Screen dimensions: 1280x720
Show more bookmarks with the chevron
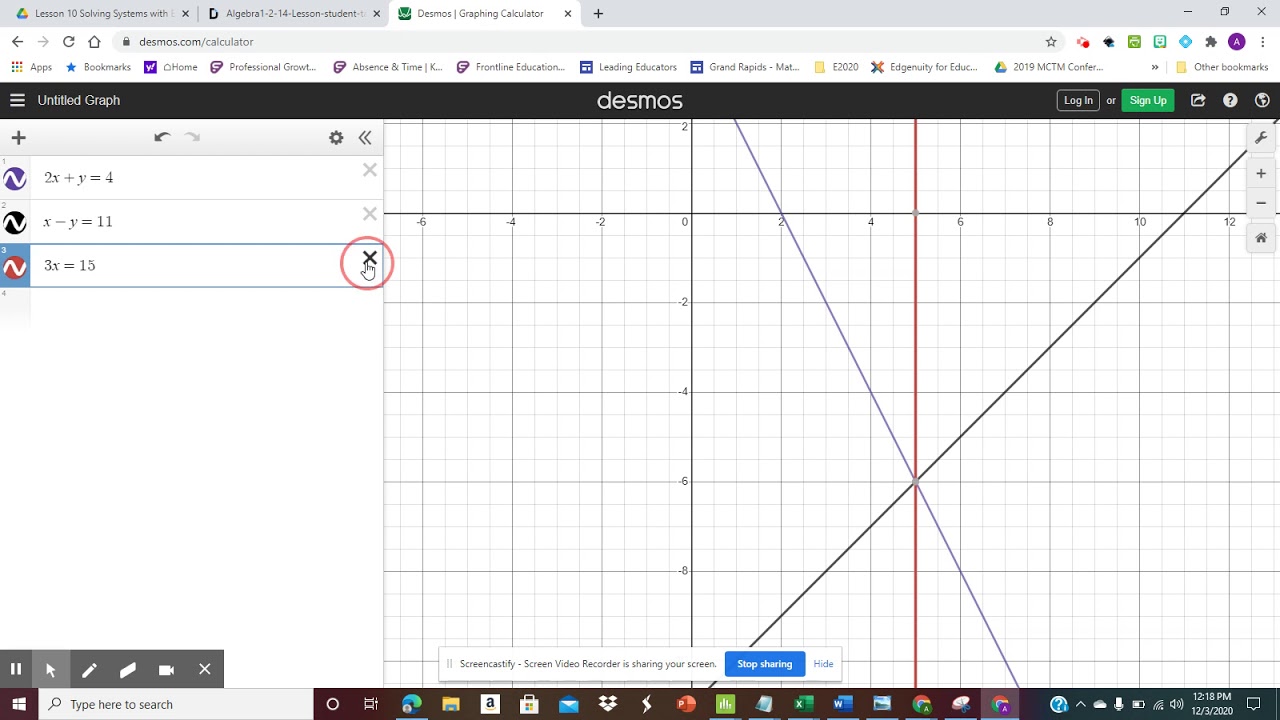click(x=1155, y=67)
